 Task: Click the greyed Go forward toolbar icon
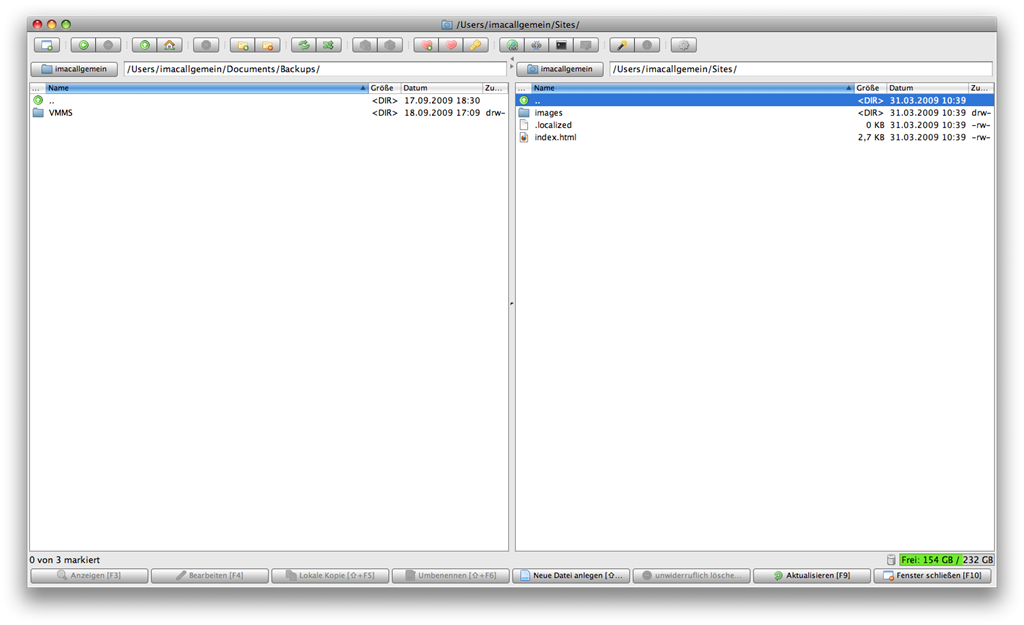pyautogui.click(x=108, y=45)
